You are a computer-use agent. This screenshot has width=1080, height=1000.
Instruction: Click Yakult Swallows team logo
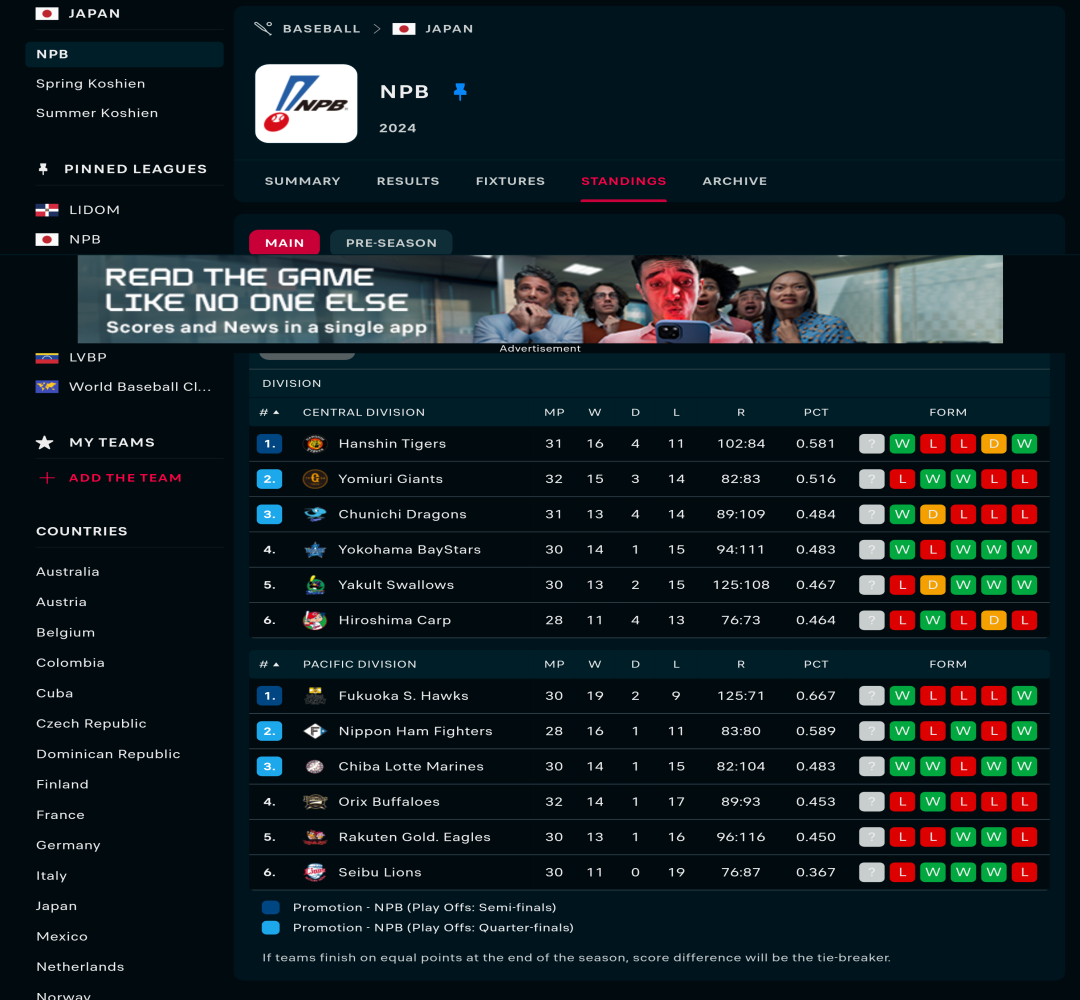[315, 585]
